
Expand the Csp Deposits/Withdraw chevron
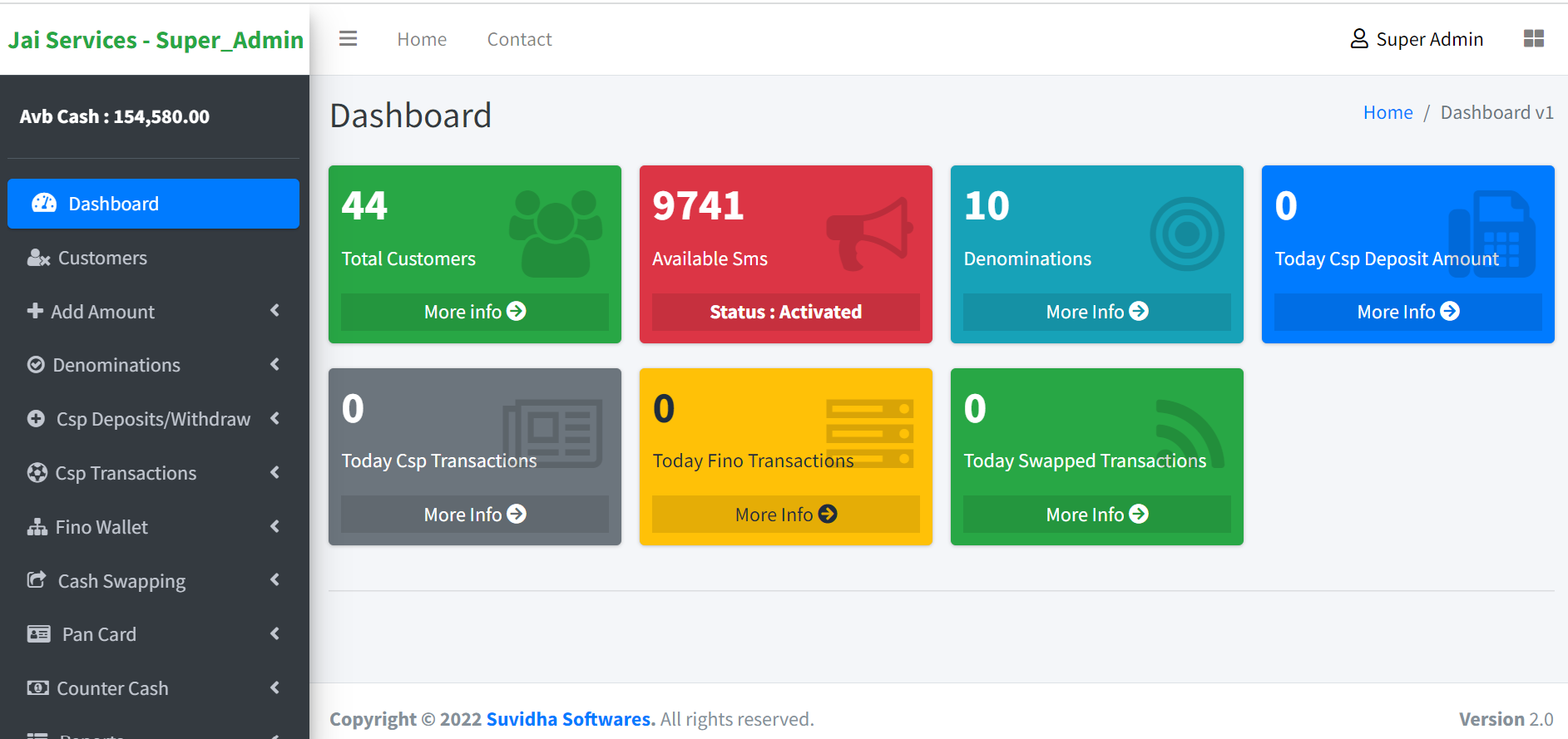(275, 419)
